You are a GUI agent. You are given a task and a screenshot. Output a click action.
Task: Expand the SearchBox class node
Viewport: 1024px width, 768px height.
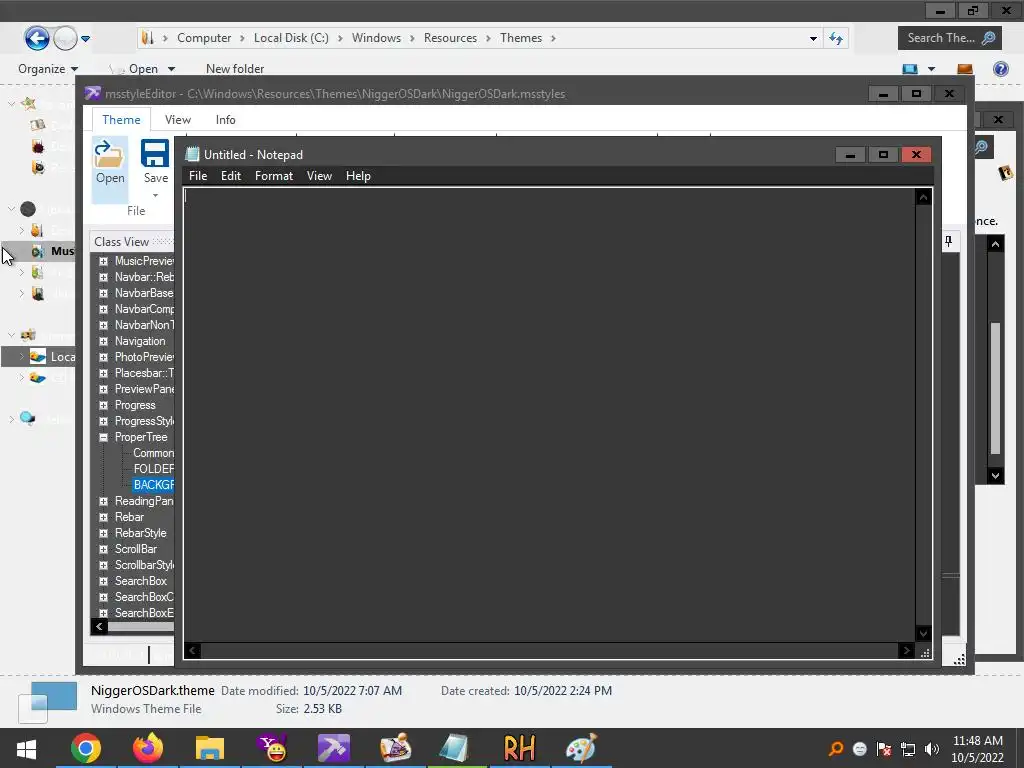click(x=103, y=581)
